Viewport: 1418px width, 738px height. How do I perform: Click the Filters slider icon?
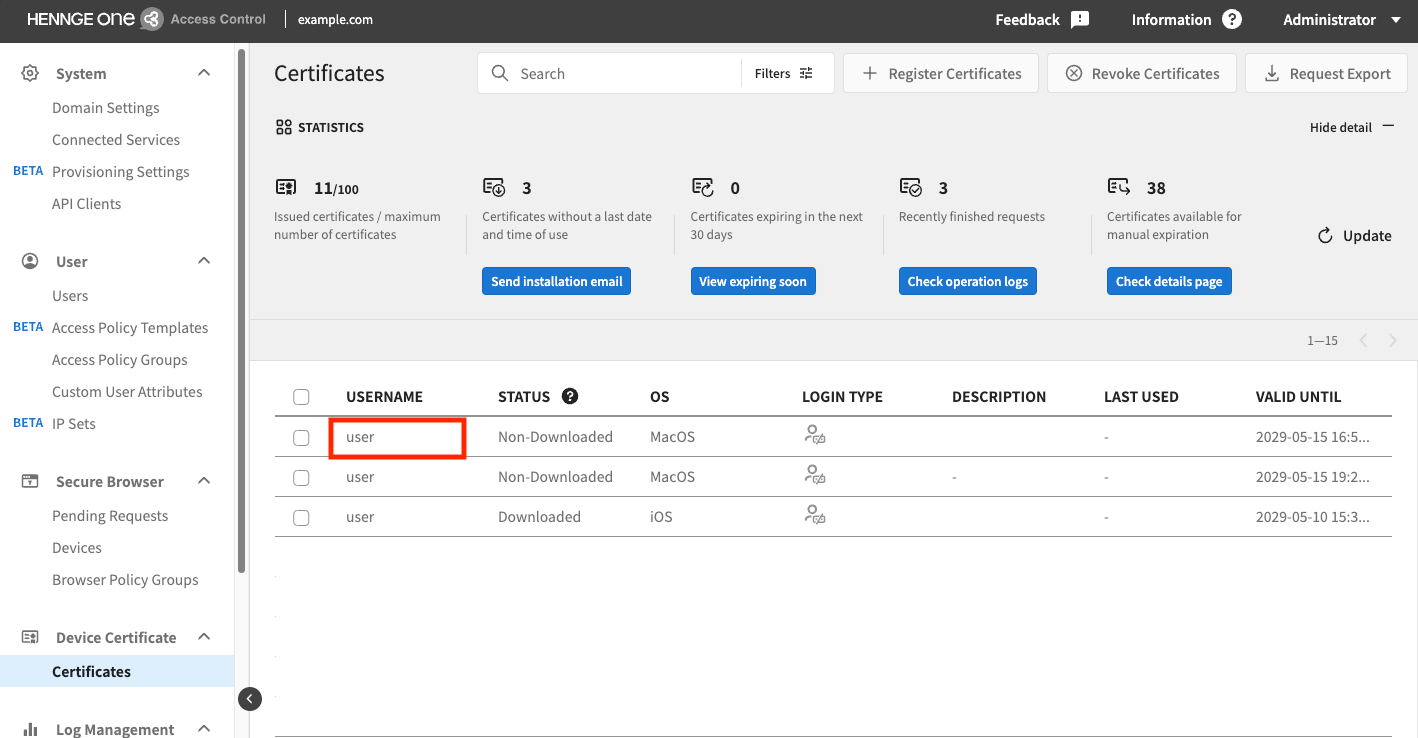click(806, 73)
